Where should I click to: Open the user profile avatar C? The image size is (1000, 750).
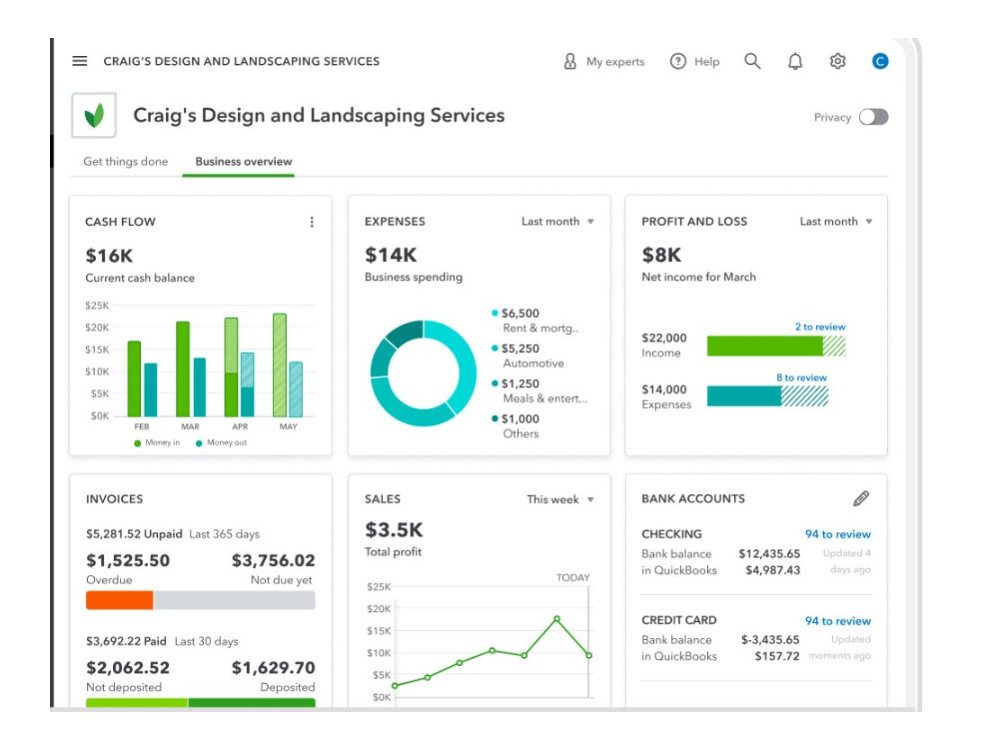pyautogui.click(x=880, y=61)
